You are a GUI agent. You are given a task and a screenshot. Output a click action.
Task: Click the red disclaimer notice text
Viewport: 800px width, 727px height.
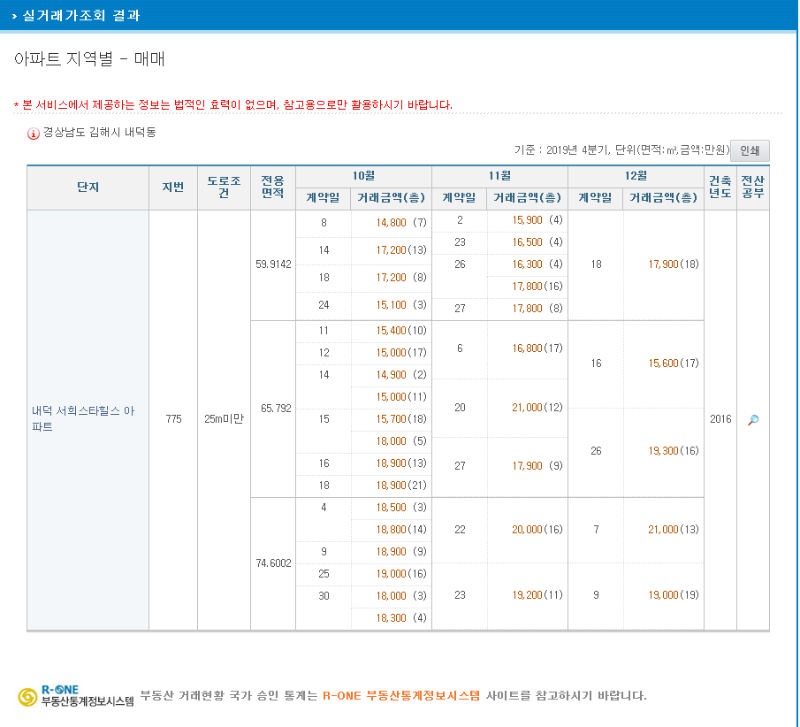(x=233, y=105)
